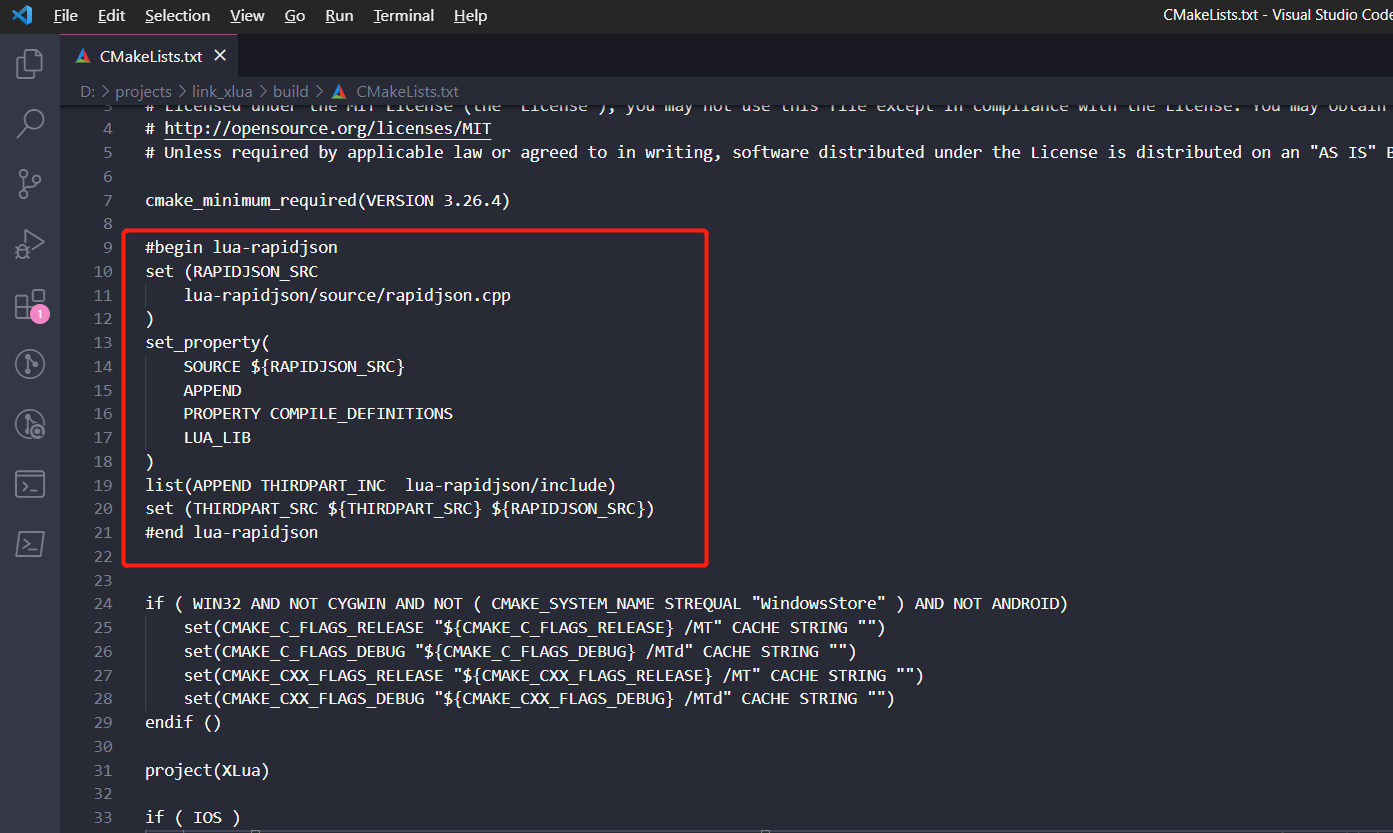The image size is (1393, 833).
Task: Open the View menu
Action: [x=247, y=15]
